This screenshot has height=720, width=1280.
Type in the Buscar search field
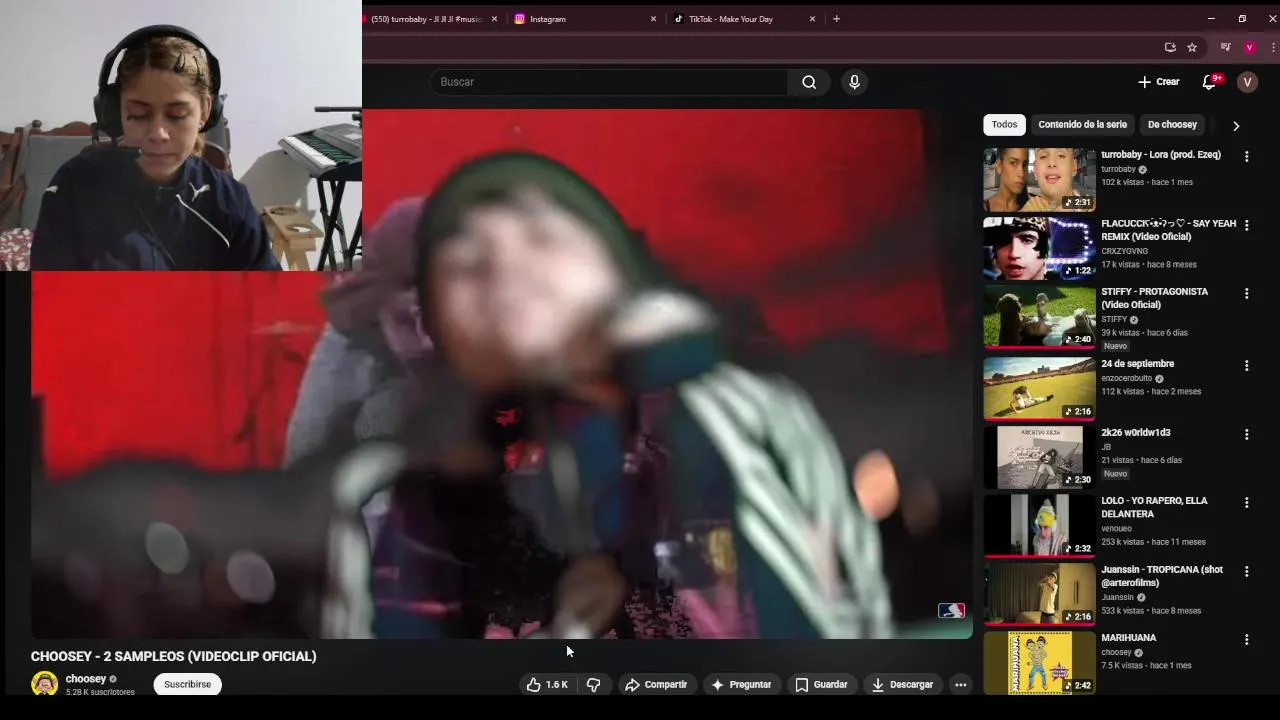point(610,82)
